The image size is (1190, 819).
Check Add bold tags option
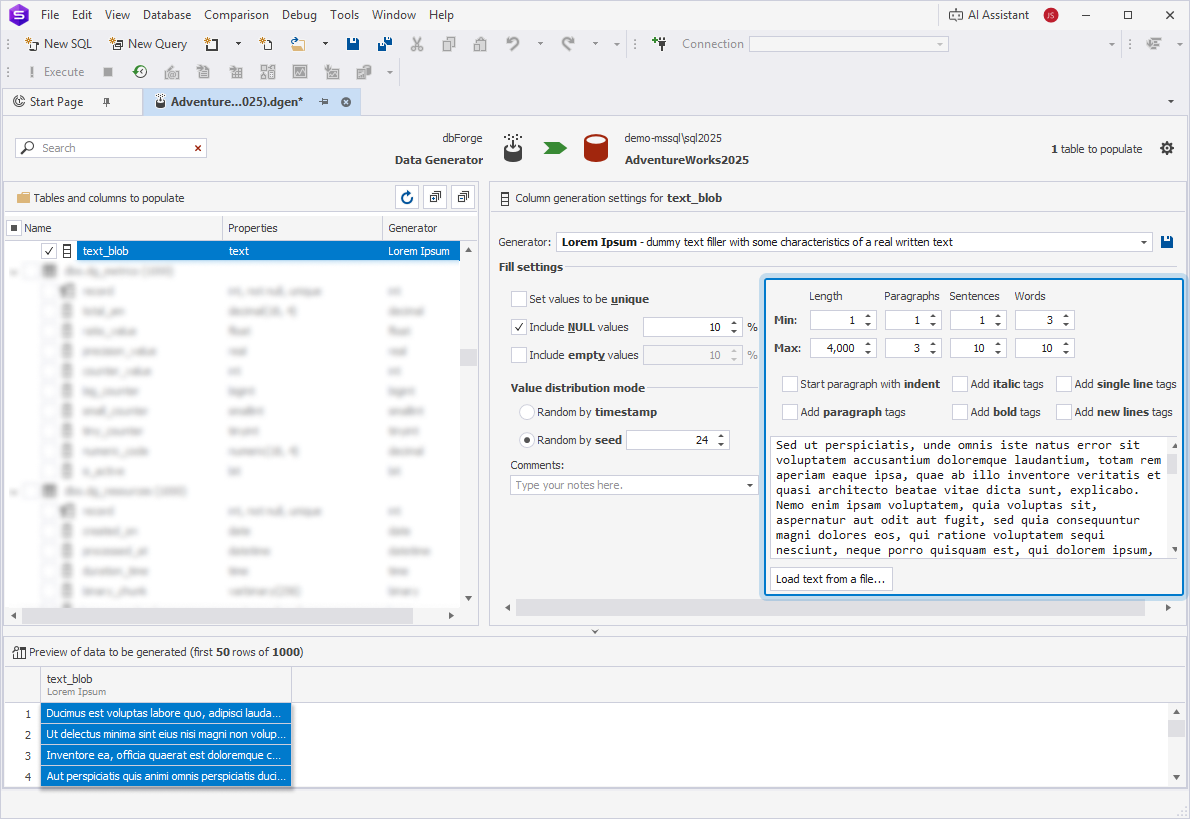pos(960,412)
